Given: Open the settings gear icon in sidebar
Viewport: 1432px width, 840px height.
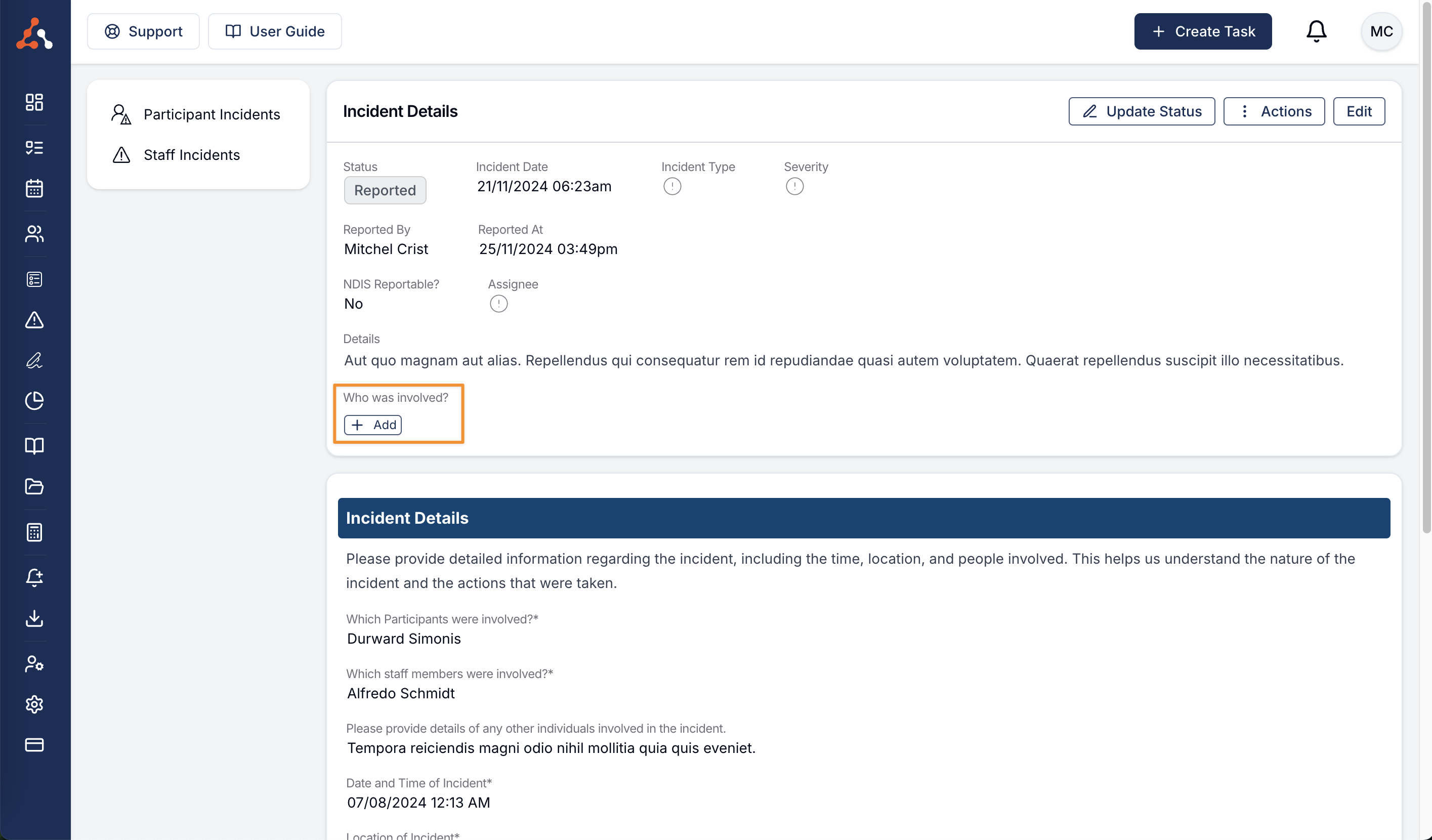Looking at the screenshot, I should pyautogui.click(x=34, y=704).
